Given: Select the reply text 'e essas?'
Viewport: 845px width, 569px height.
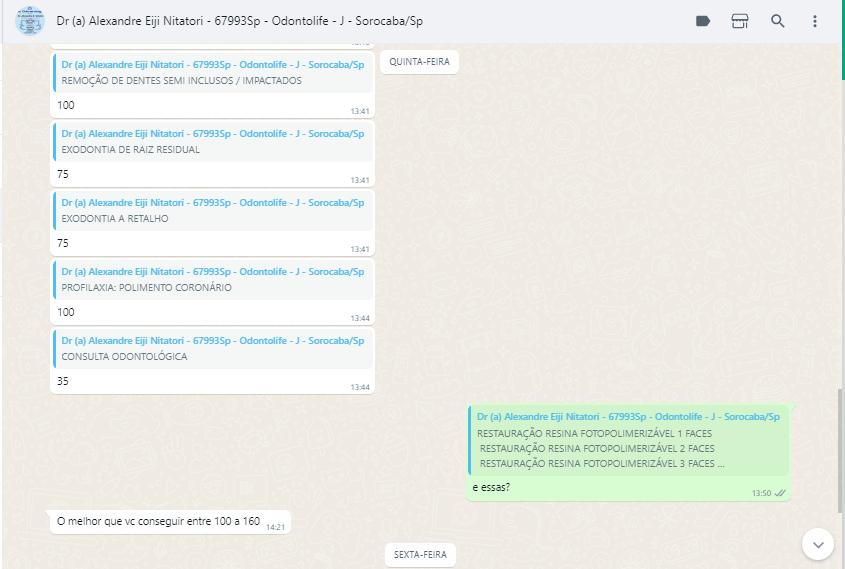Looking at the screenshot, I should coord(491,488).
